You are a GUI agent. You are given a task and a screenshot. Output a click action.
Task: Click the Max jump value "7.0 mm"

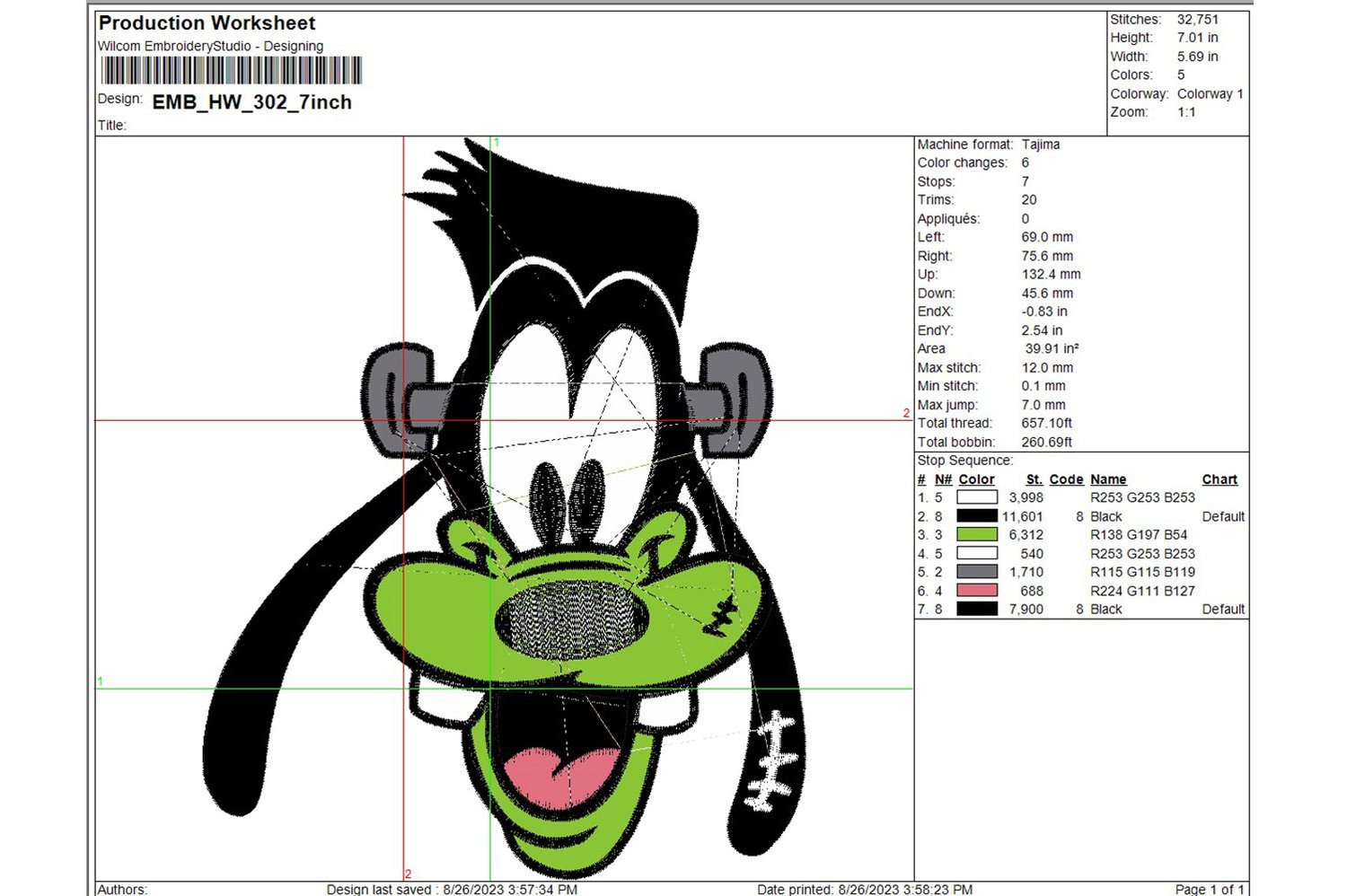point(1044,405)
